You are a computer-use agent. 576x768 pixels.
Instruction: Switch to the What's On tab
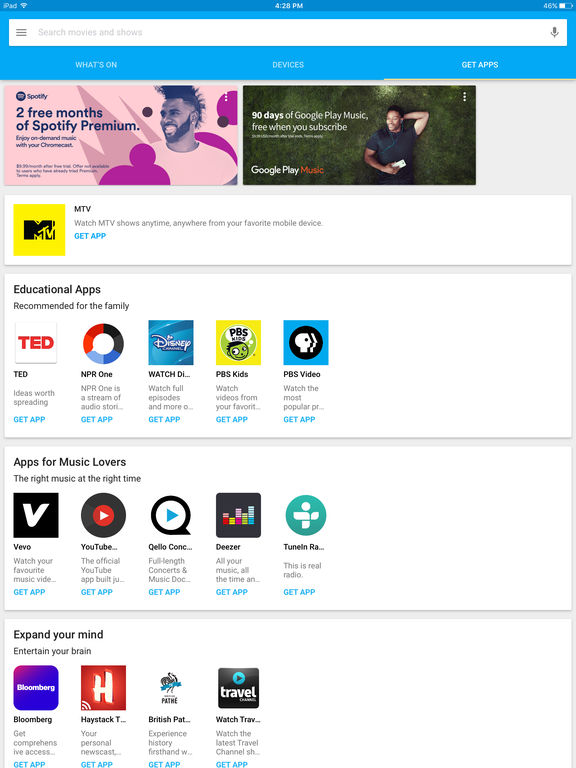pos(96,65)
